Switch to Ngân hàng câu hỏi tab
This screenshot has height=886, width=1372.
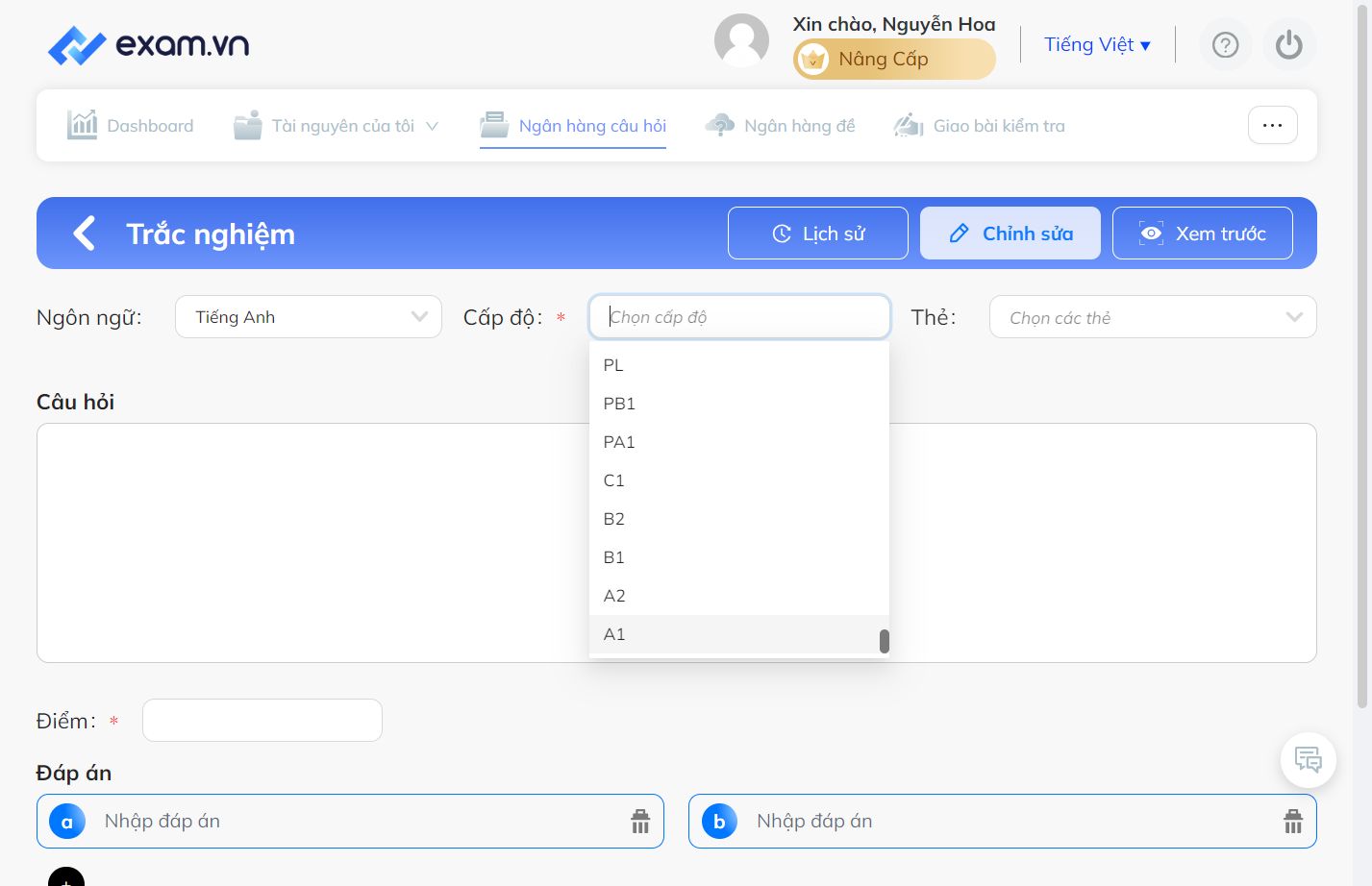point(573,126)
